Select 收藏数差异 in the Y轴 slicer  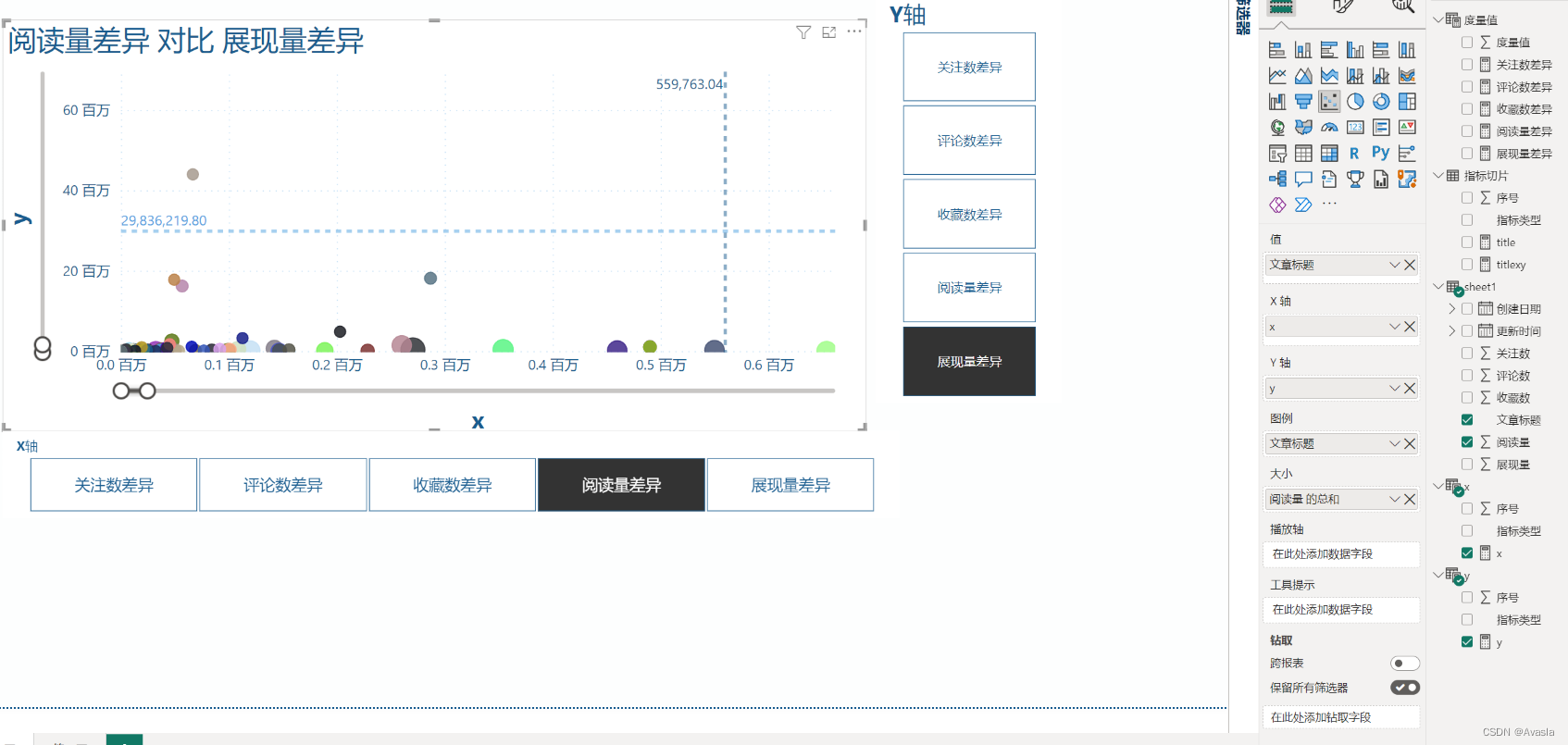pos(969,214)
